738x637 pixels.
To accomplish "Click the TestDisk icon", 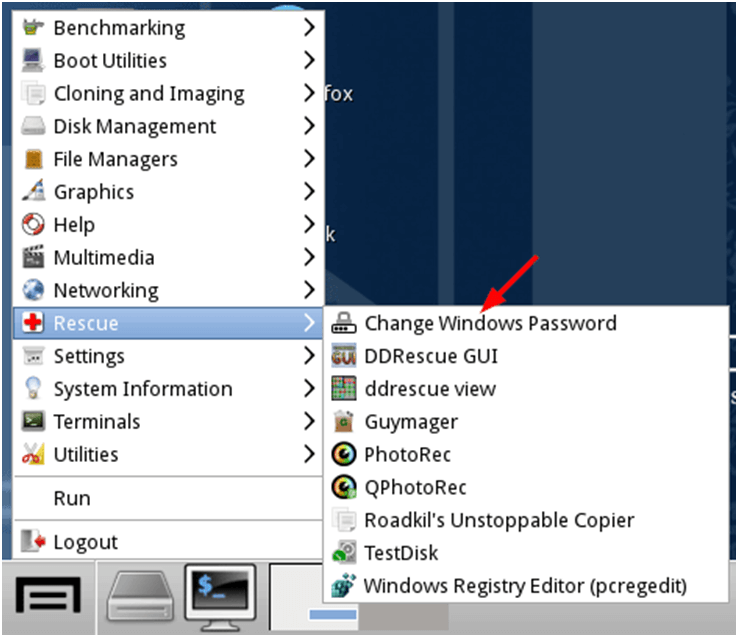I will click(x=344, y=552).
